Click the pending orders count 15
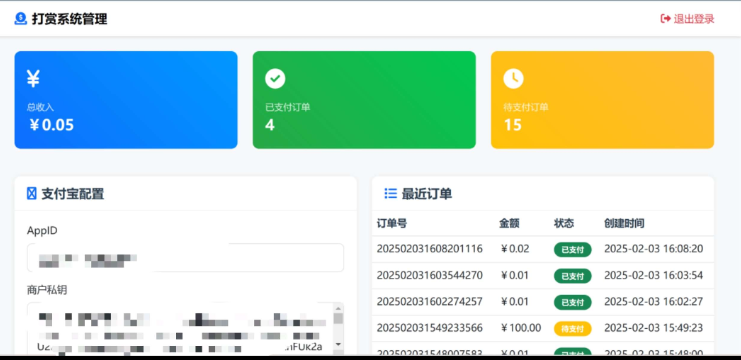Viewport: 741px width, 360px height. pos(512,125)
